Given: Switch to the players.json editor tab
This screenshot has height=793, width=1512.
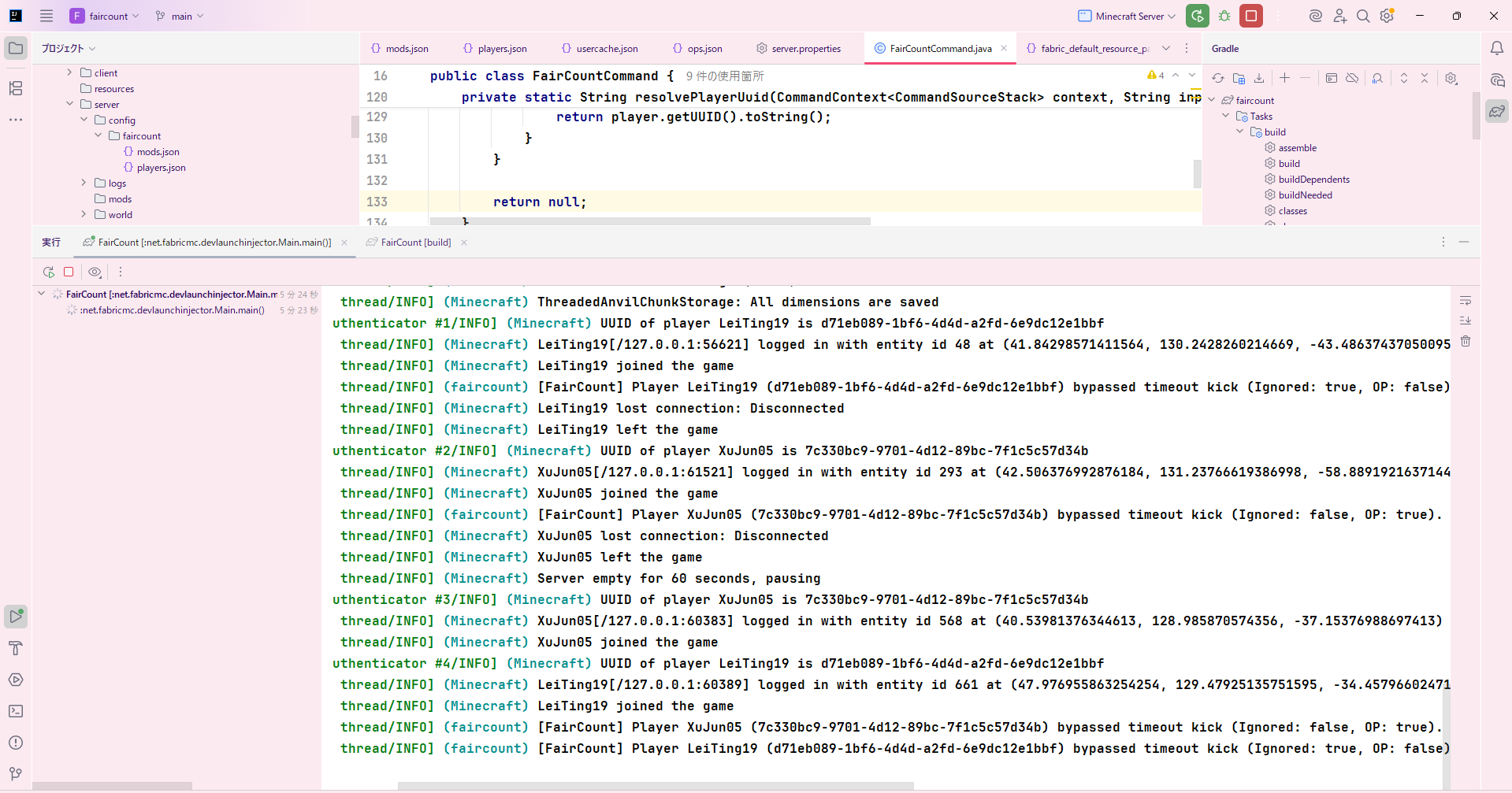Looking at the screenshot, I should (x=495, y=48).
